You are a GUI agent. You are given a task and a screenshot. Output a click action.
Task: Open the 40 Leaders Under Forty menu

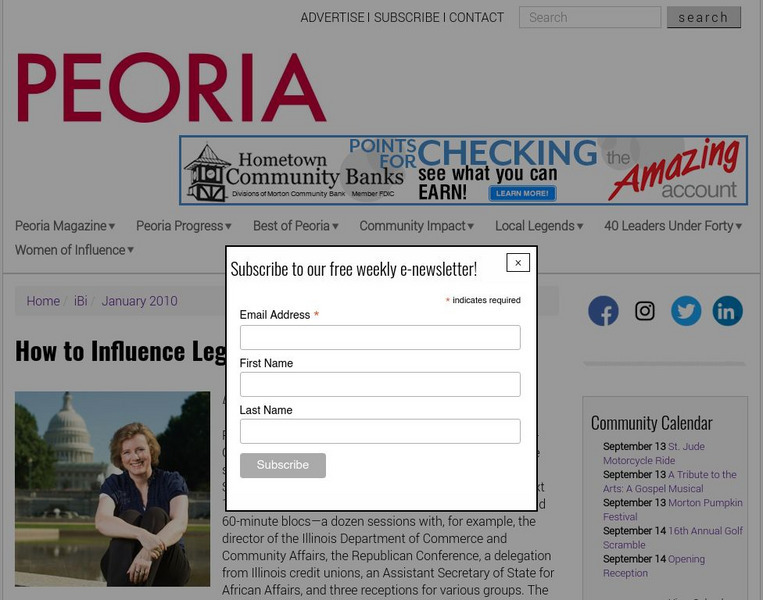[x=673, y=226]
